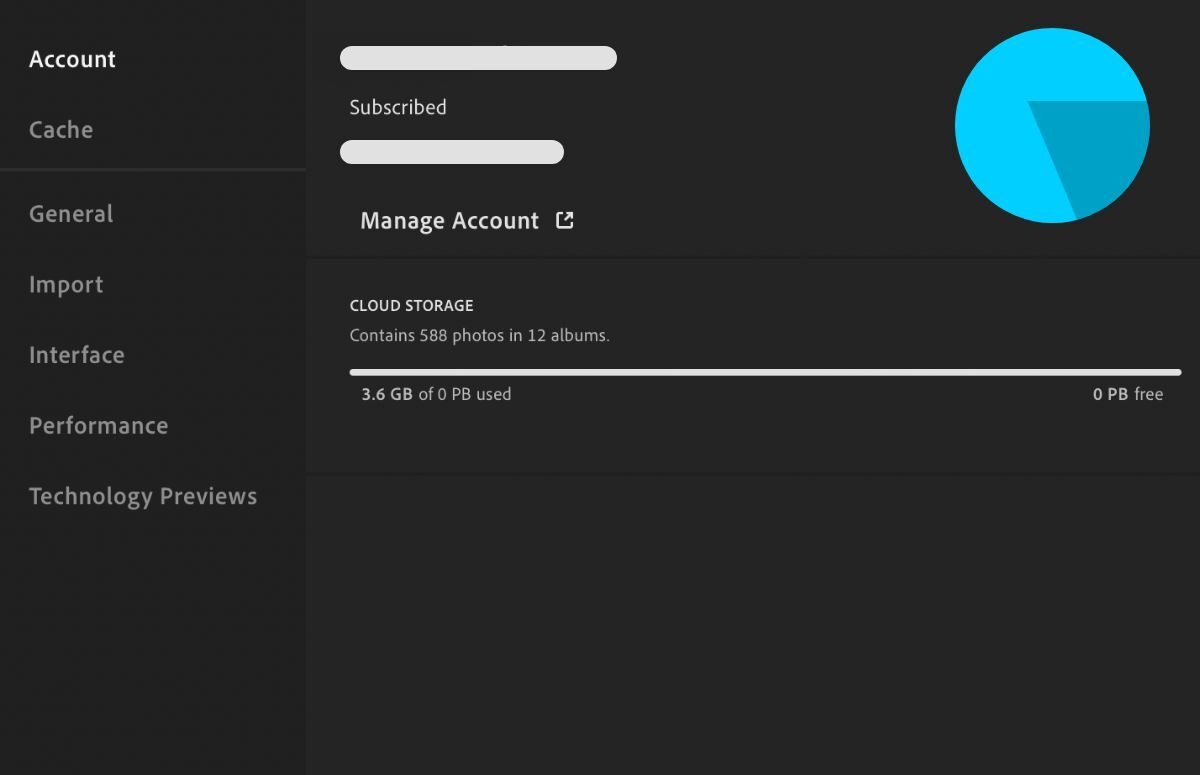Click the Manage Account button text
This screenshot has width=1200, height=775.
(449, 221)
